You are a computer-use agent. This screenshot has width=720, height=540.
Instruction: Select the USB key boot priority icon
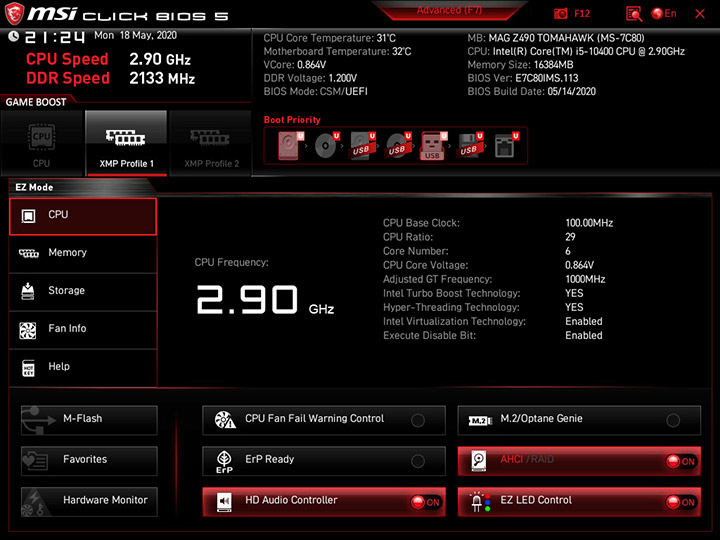433,146
